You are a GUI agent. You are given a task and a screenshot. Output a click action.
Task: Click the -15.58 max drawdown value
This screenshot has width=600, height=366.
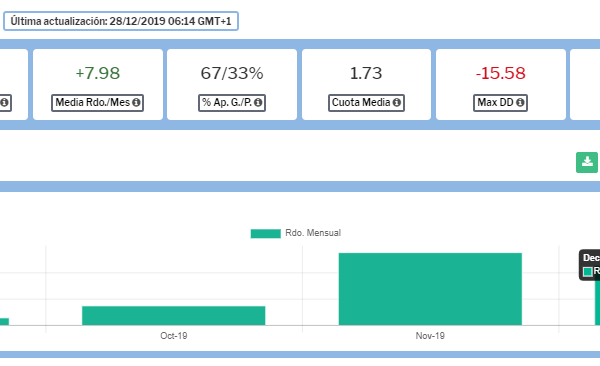501,73
